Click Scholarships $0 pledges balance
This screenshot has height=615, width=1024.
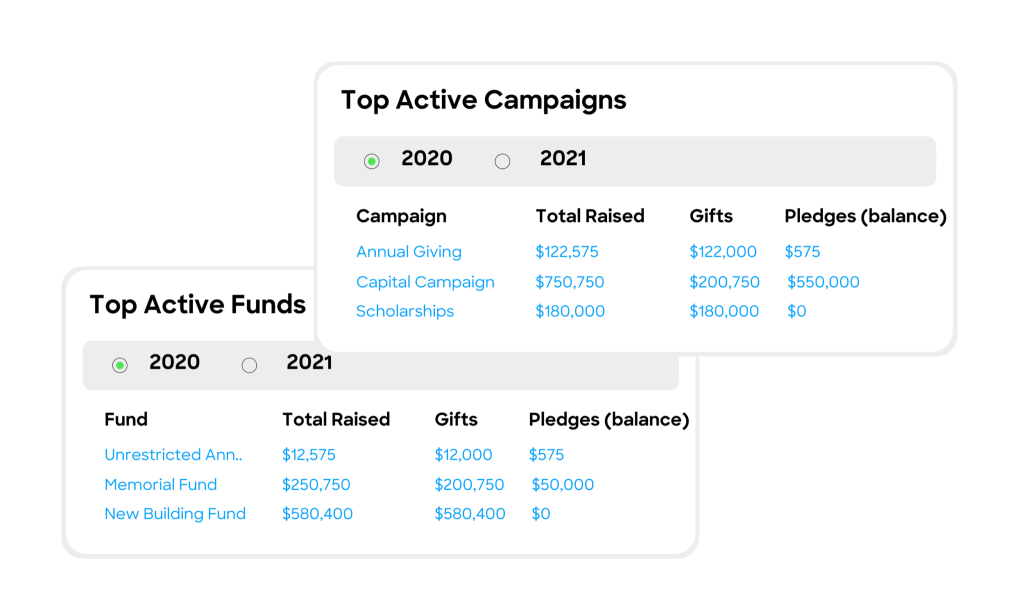797,311
